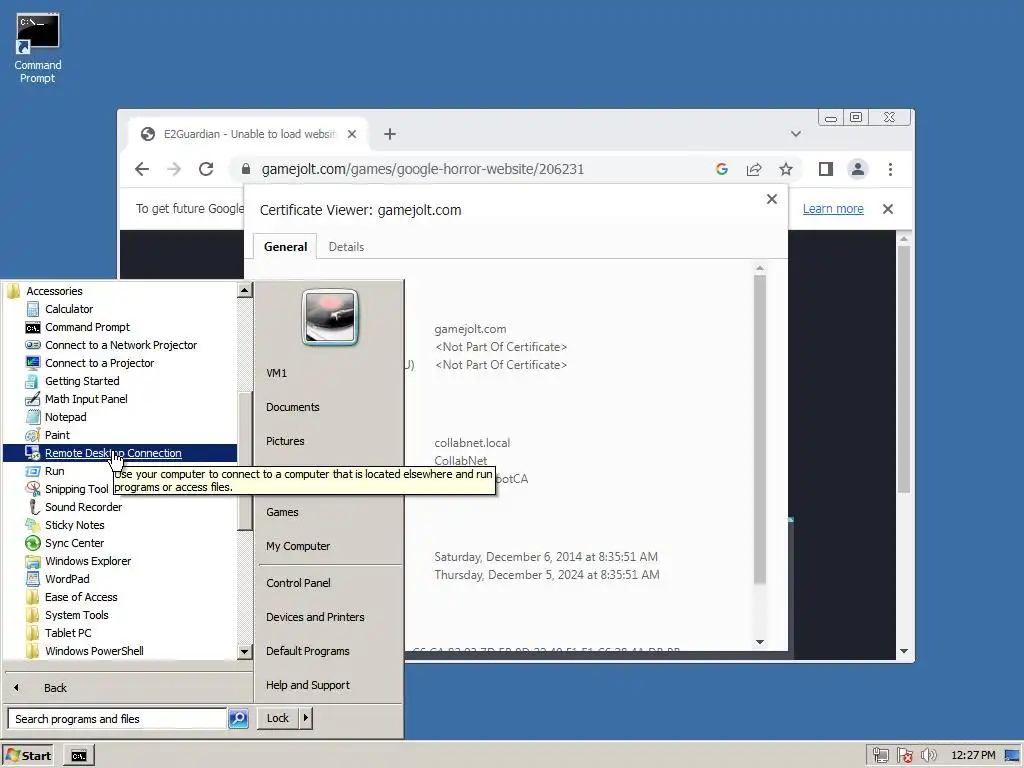
Task: Select the E2Guardian browser tab
Action: tap(248, 134)
